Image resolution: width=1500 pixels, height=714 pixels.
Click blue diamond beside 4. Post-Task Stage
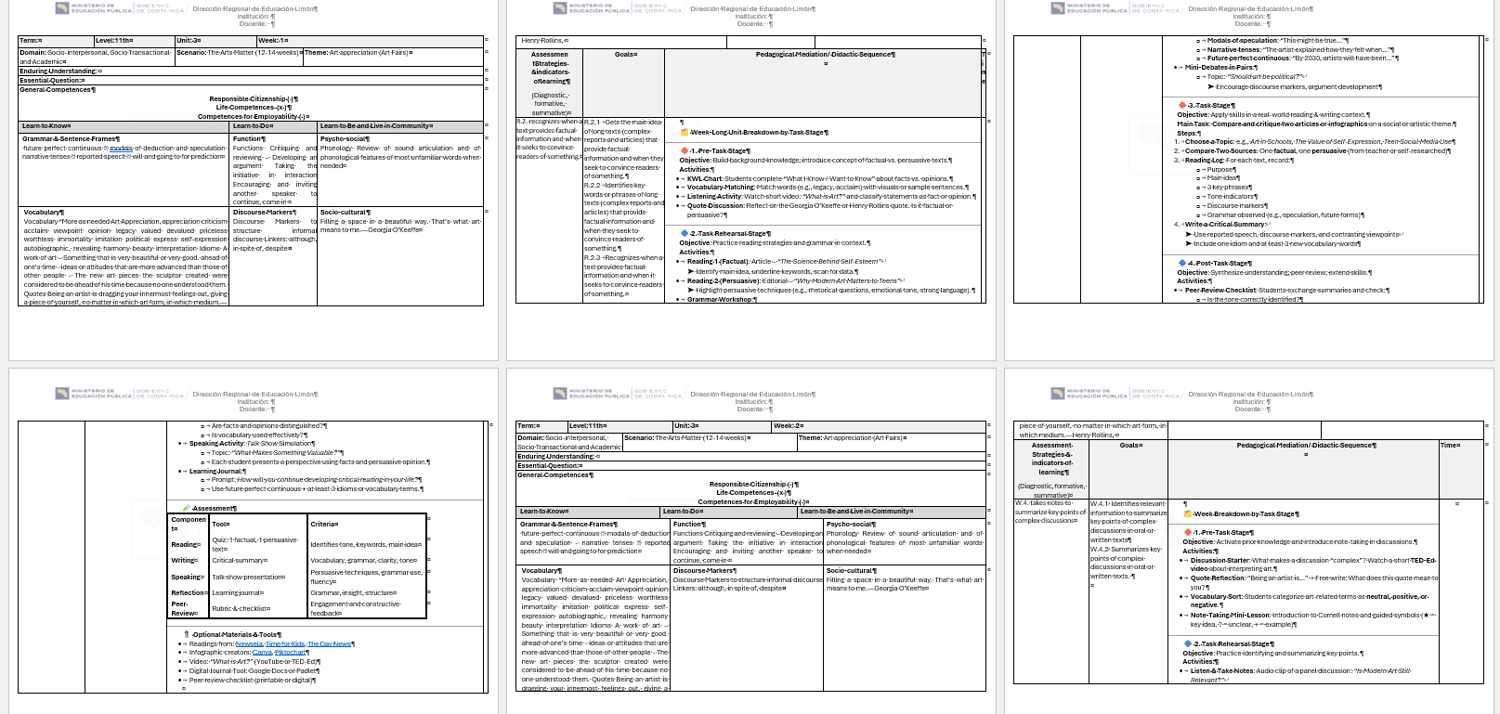[x=1182, y=263]
